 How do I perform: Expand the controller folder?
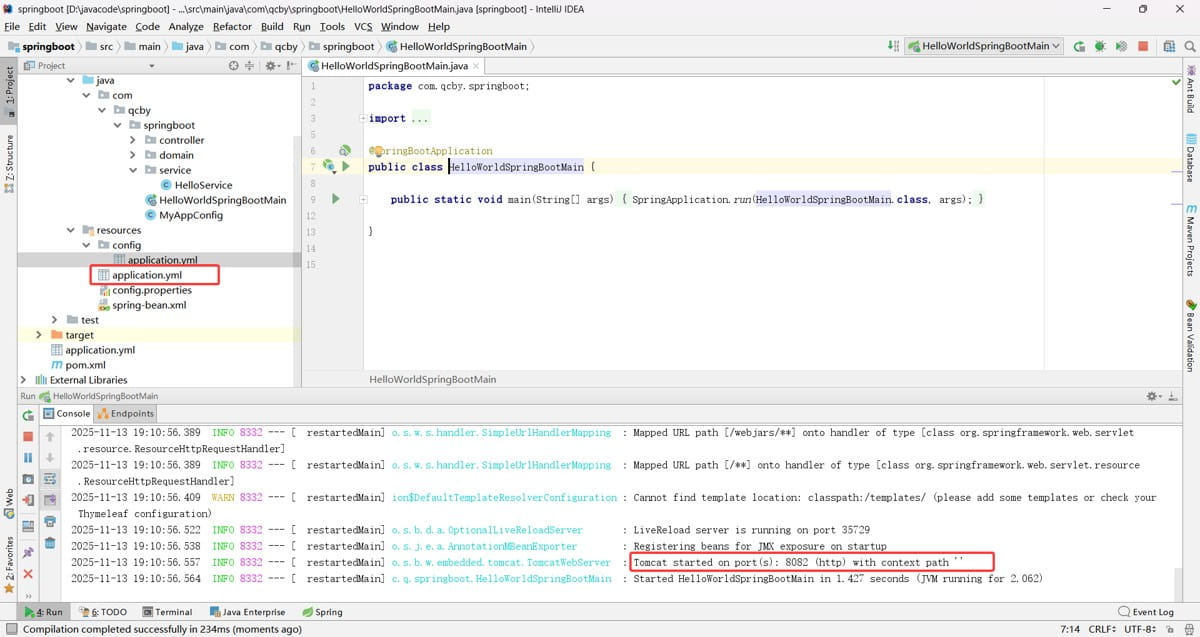click(x=133, y=140)
